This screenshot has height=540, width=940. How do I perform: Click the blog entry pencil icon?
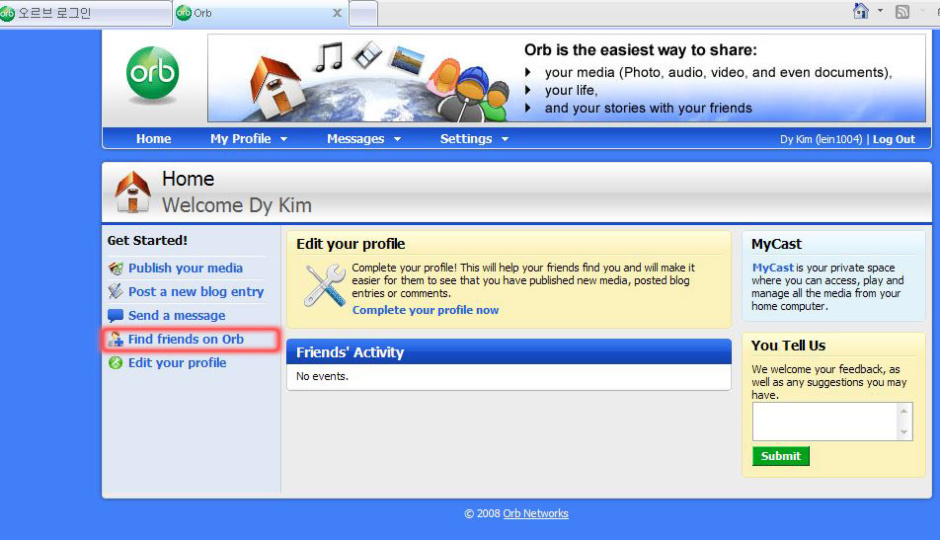(116, 291)
